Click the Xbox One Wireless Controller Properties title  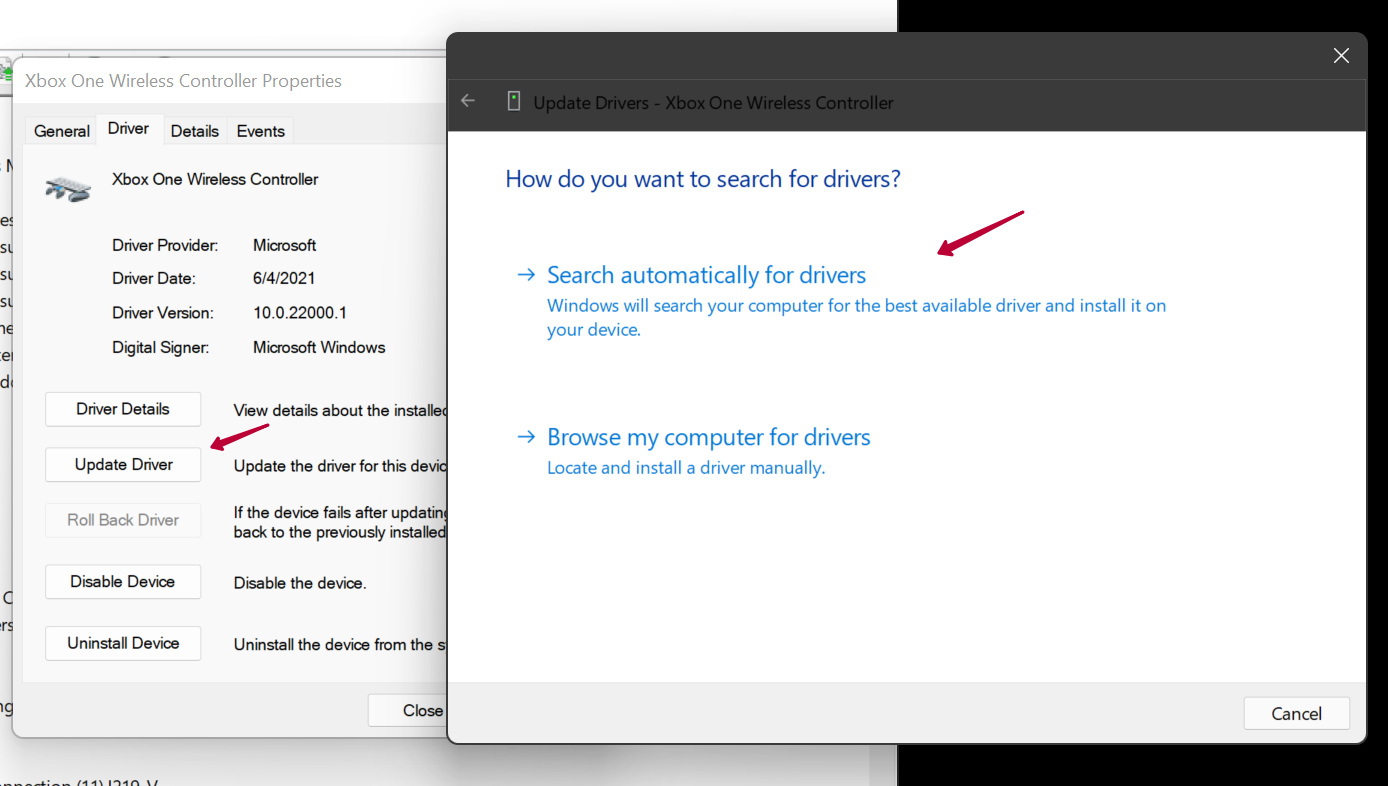click(183, 81)
